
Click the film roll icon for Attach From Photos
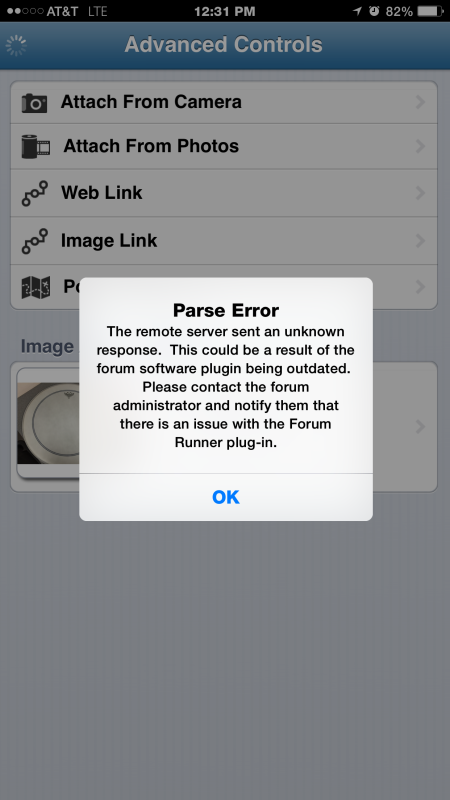(x=36, y=146)
